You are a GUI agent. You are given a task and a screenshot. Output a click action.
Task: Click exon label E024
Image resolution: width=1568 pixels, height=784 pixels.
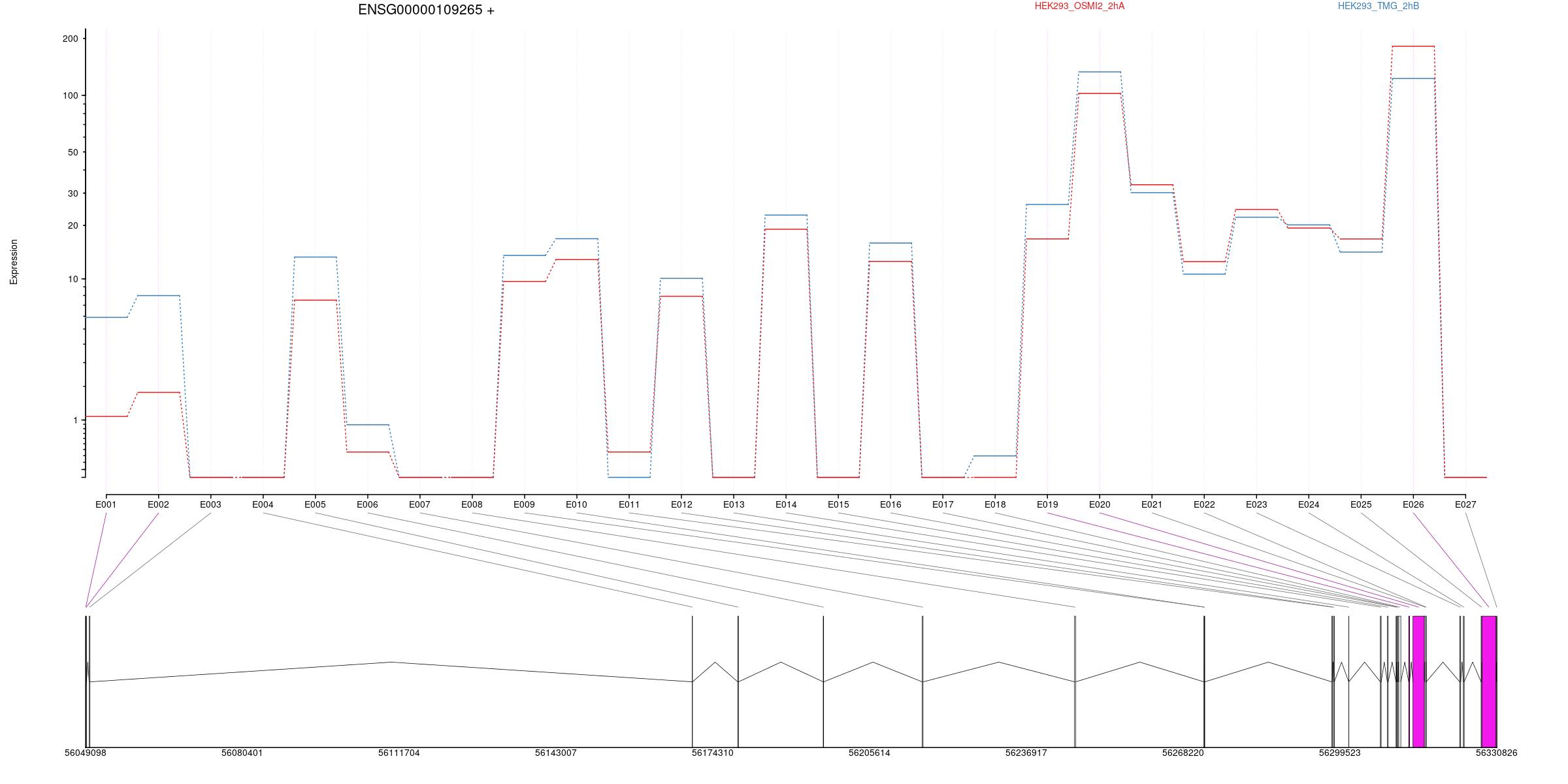(x=1309, y=504)
